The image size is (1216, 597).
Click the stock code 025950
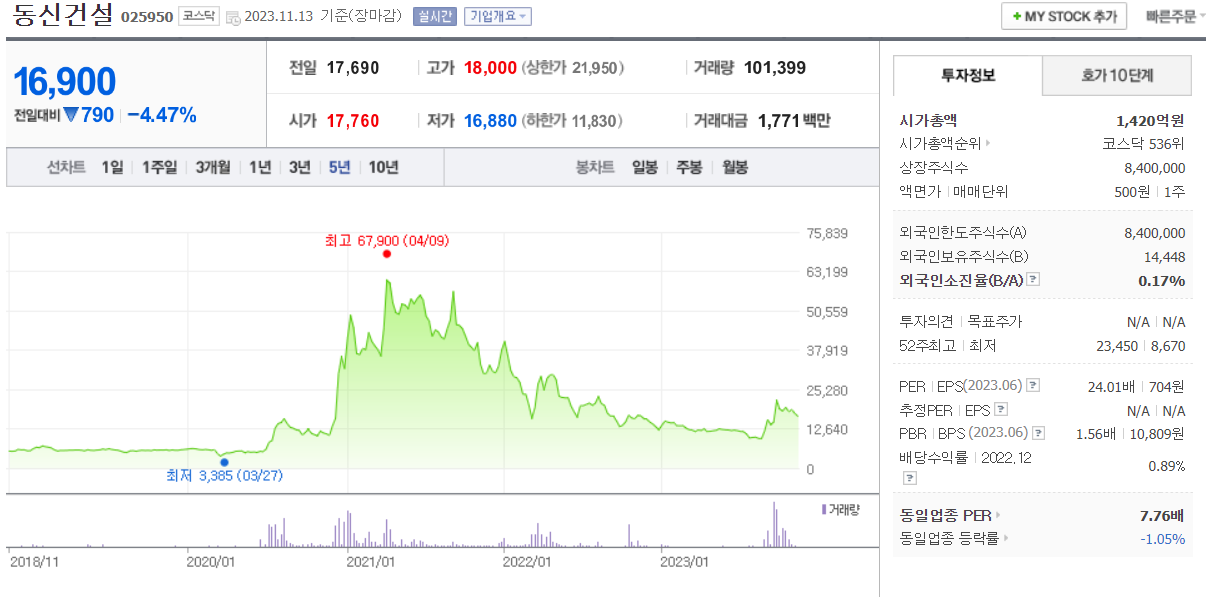(147, 17)
